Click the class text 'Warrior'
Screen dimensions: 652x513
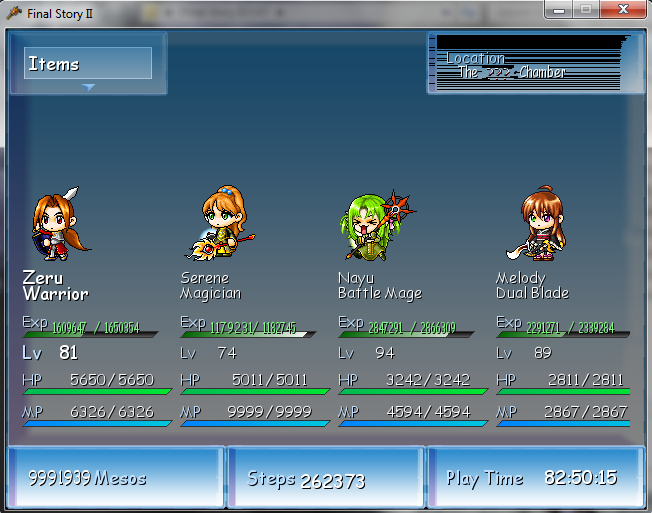[x=56, y=294]
